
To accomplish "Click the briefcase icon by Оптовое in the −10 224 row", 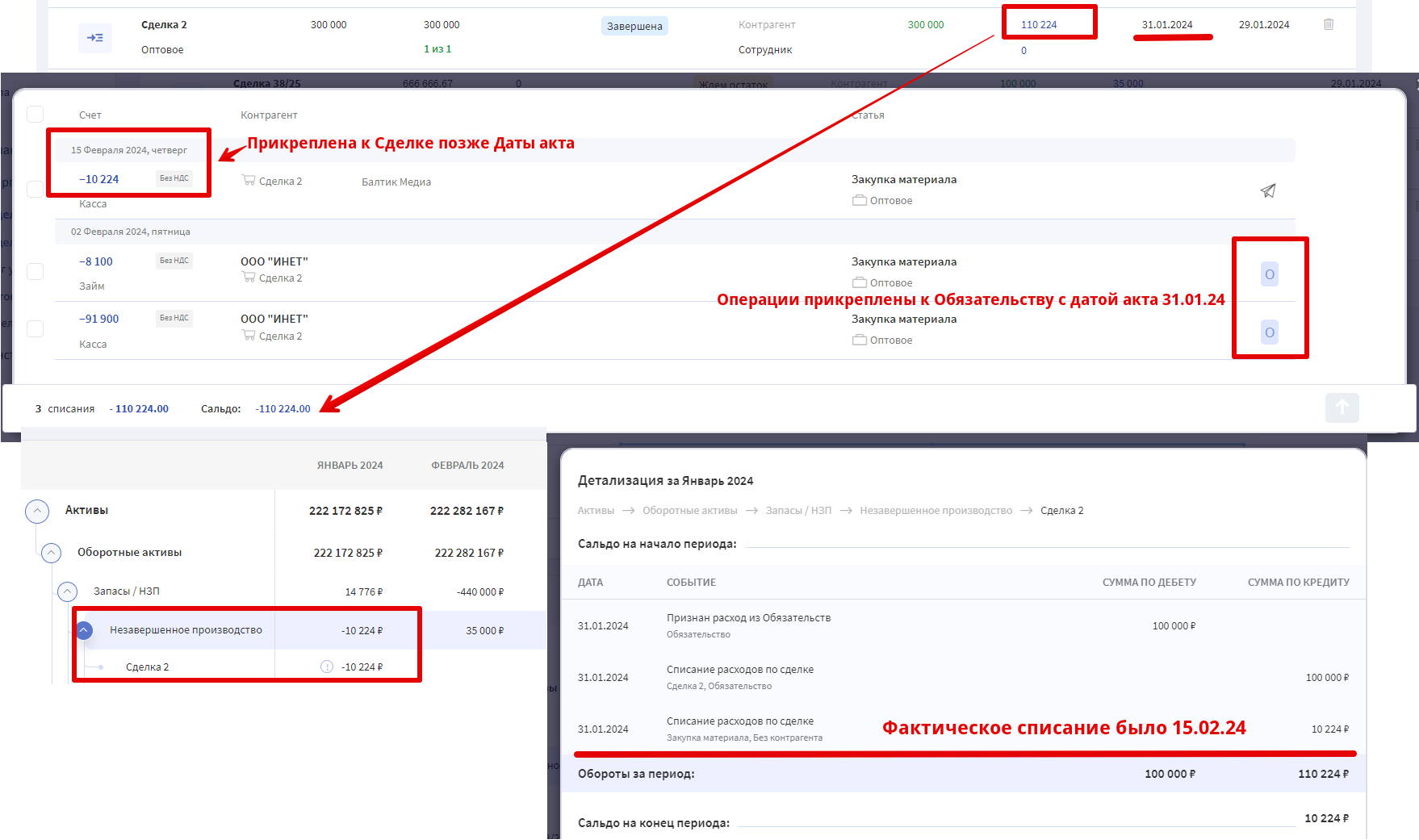I will click(x=860, y=200).
